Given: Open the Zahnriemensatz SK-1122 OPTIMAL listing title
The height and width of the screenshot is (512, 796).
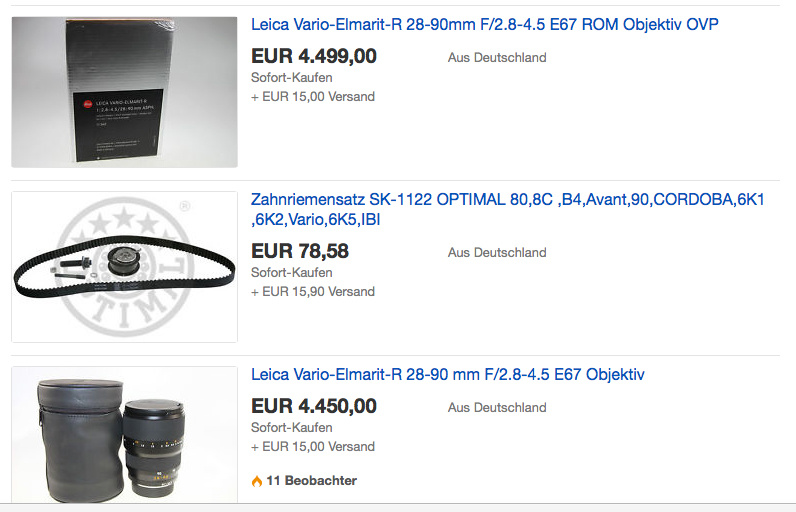Looking at the screenshot, I should [507, 200].
